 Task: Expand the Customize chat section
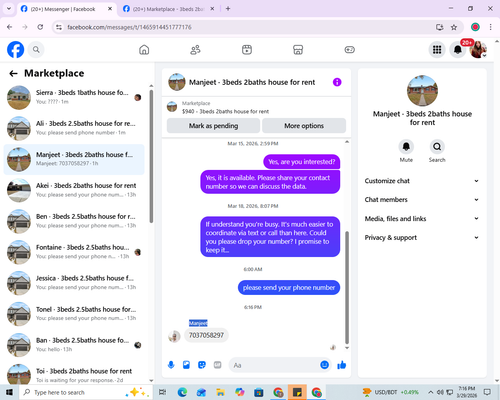click(x=422, y=181)
